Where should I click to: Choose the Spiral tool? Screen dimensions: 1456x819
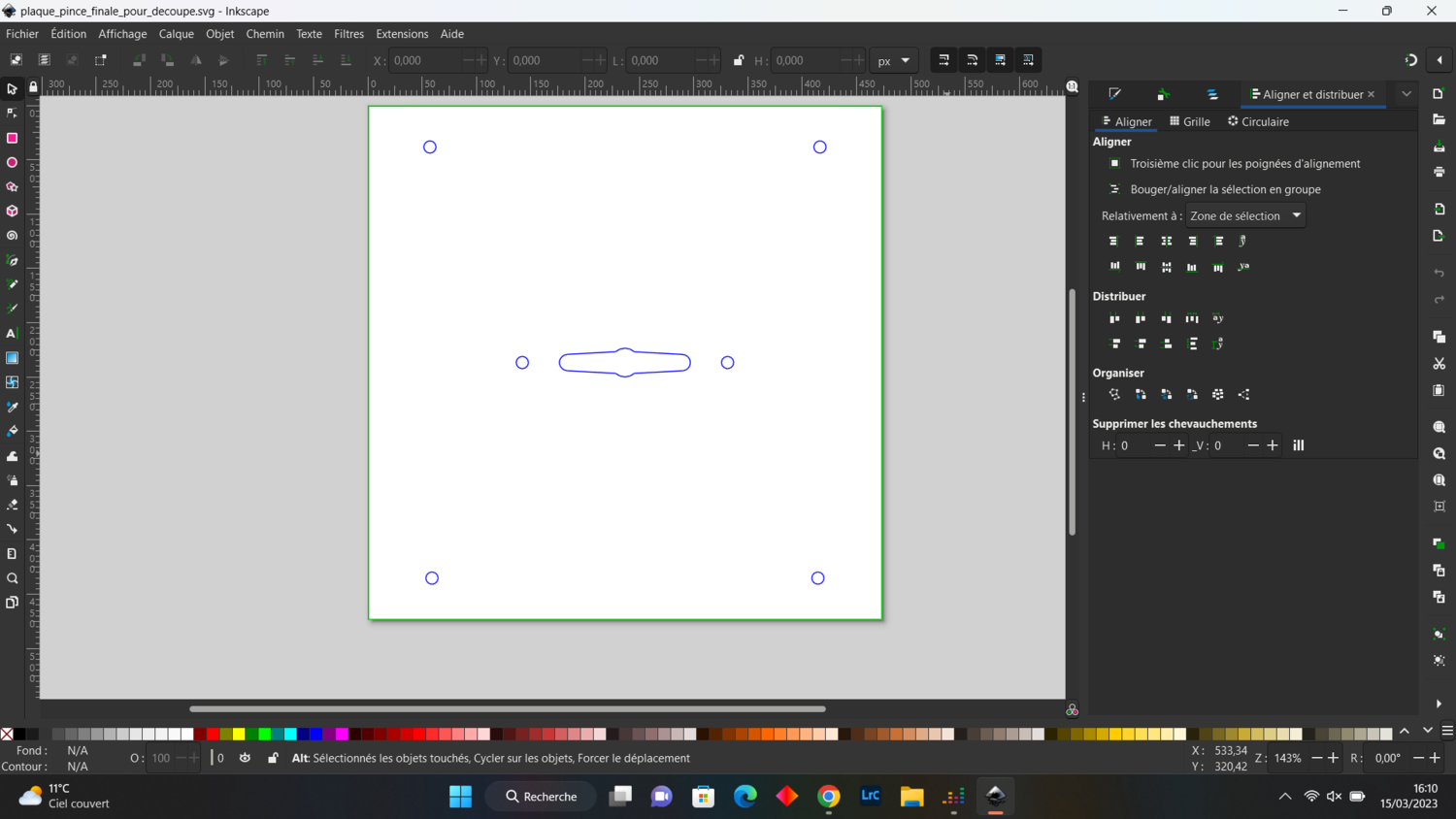12,236
